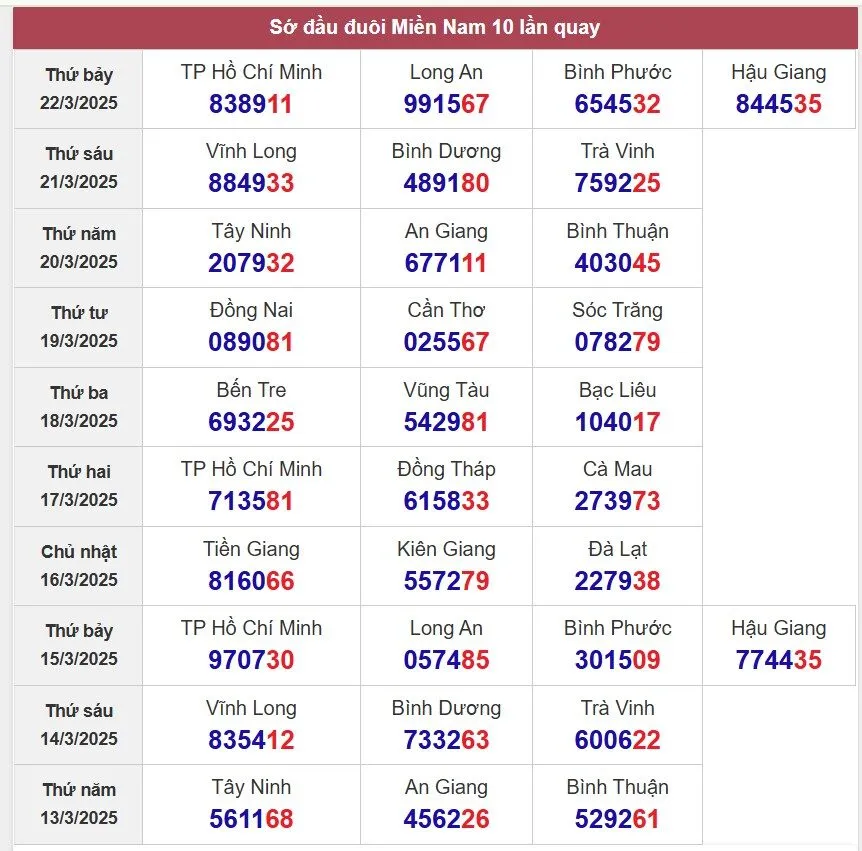Select the Vĩnh Long 884933 cell
The height and width of the screenshot is (851, 862).
pyautogui.click(x=251, y=168)
